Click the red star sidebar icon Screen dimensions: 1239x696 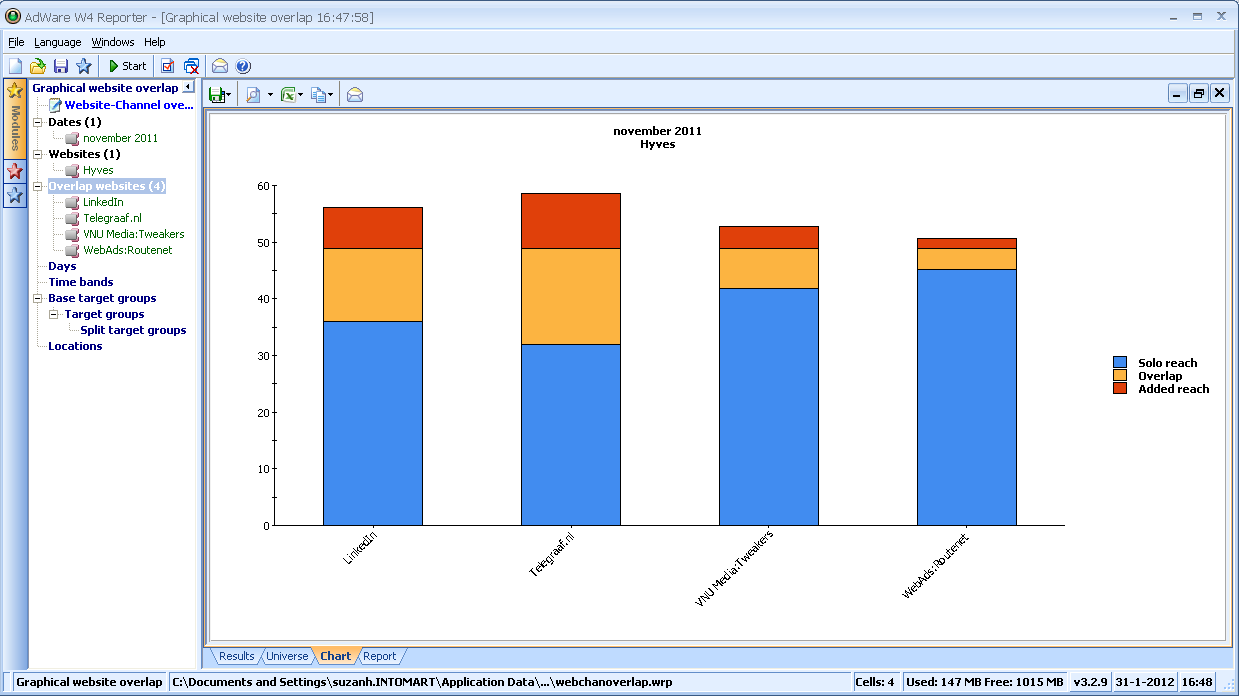[x=15, y=171]
